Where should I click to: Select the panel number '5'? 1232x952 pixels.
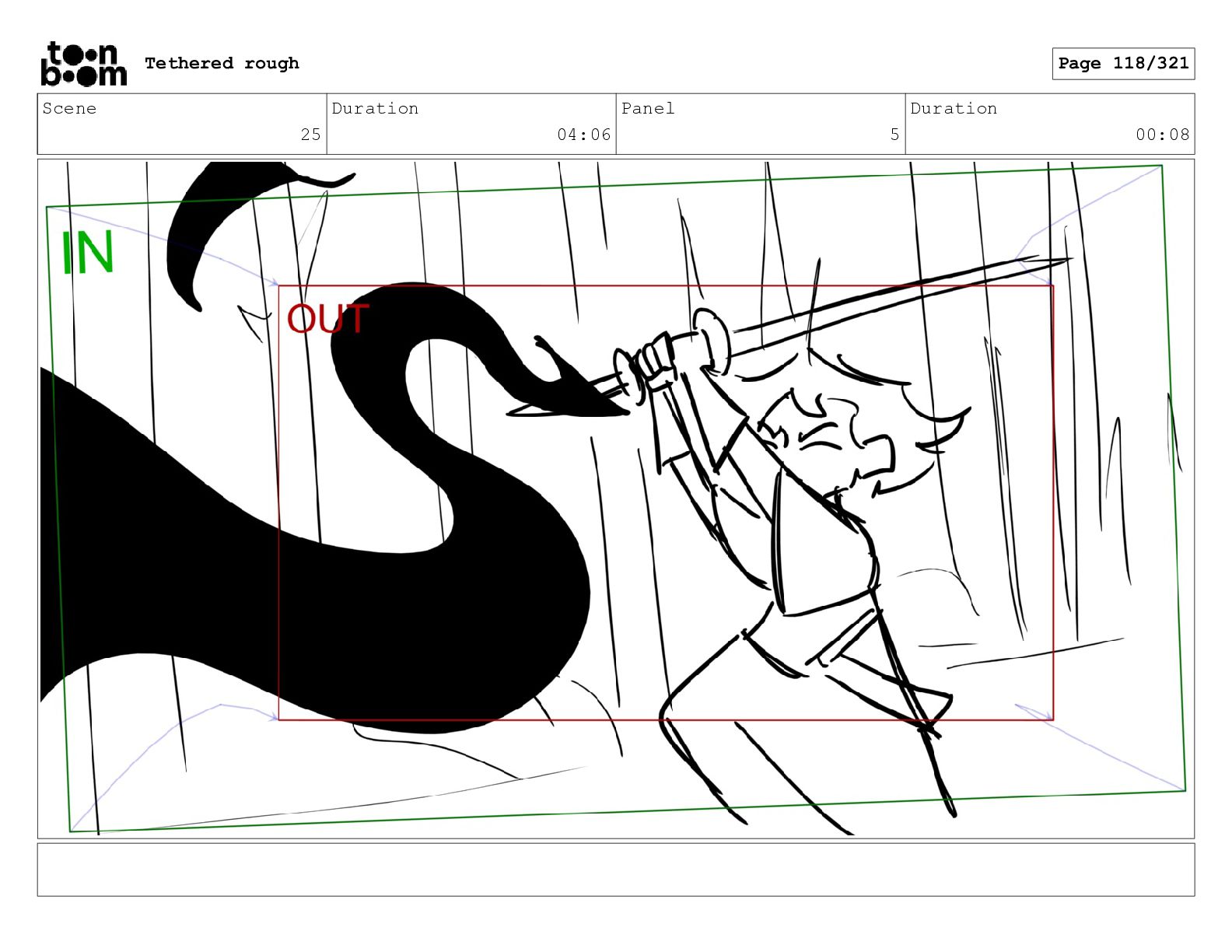pos(894,135)
